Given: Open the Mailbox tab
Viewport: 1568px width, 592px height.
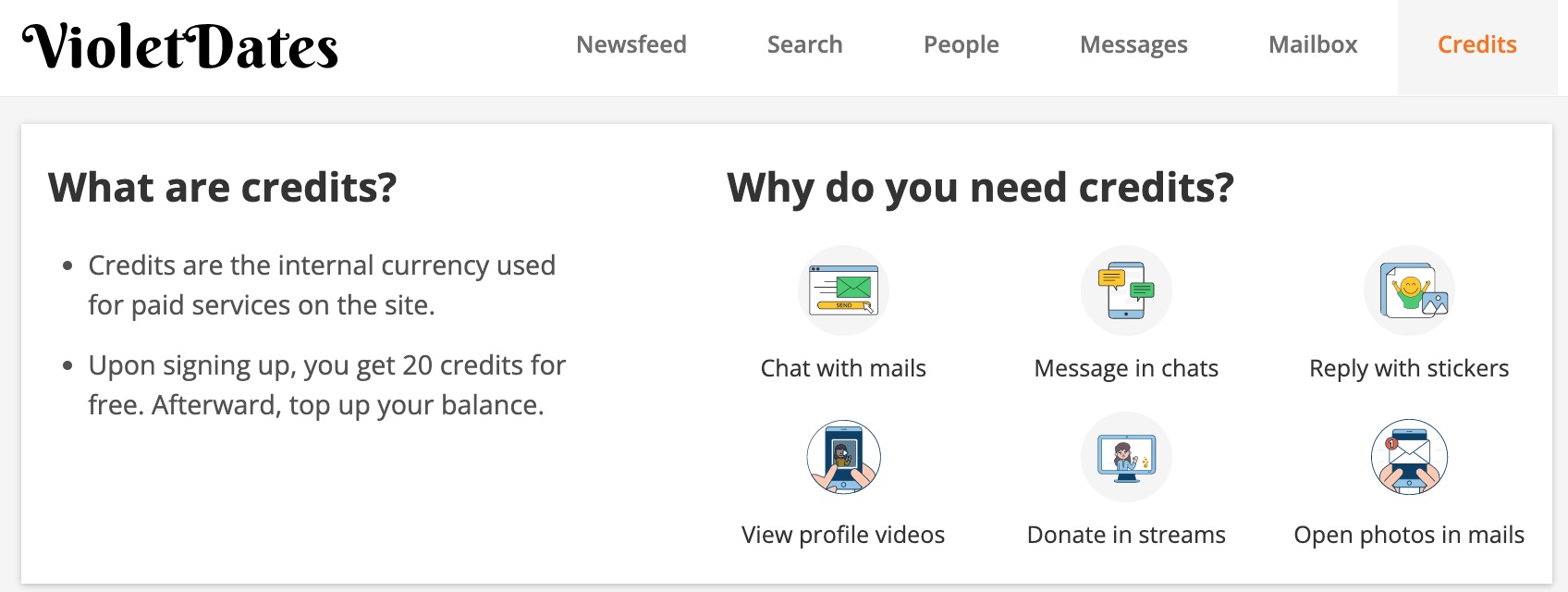Looking at the screenshot, I should tap(1313, 44).
